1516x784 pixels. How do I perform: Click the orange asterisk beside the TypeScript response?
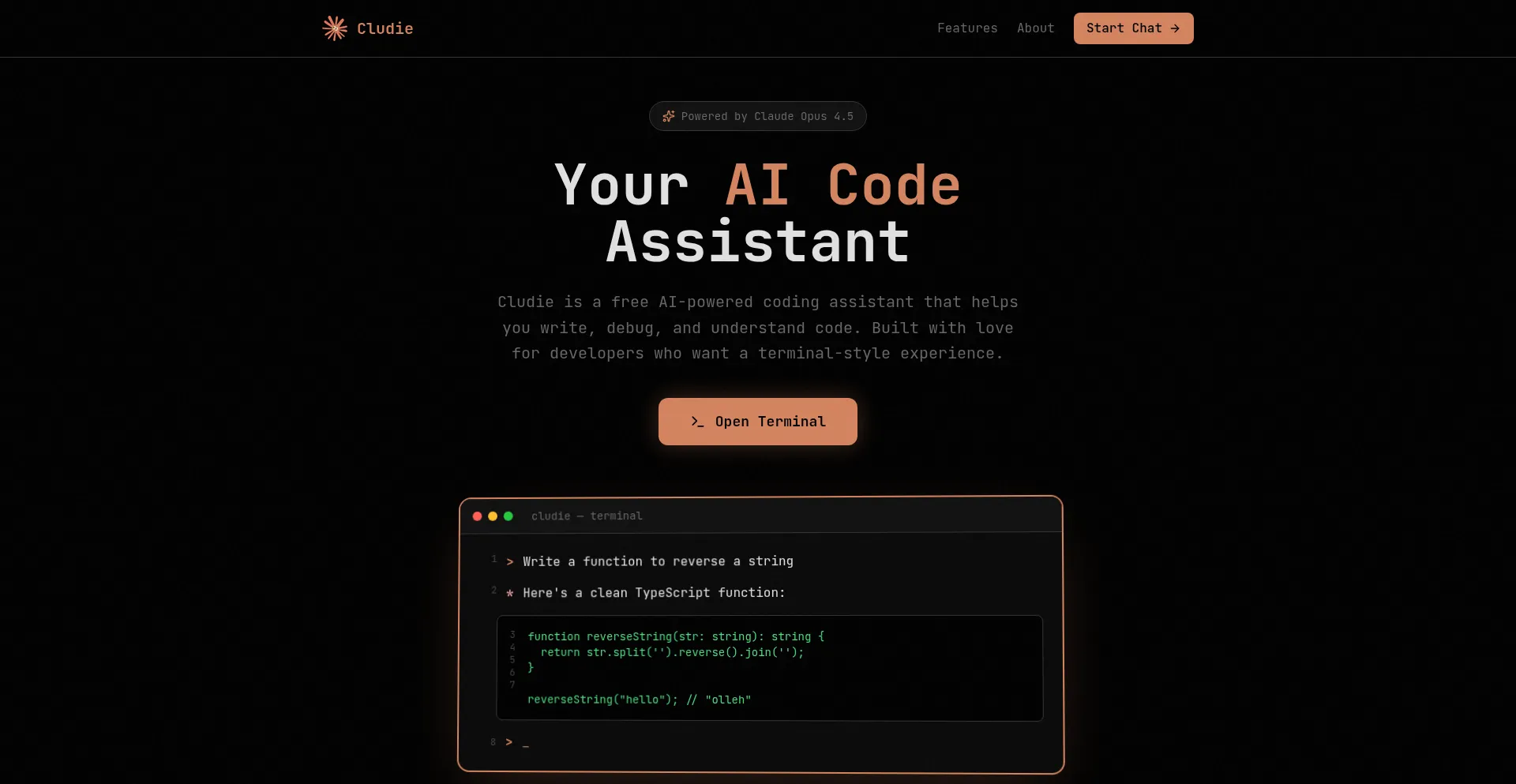(510, 593)
